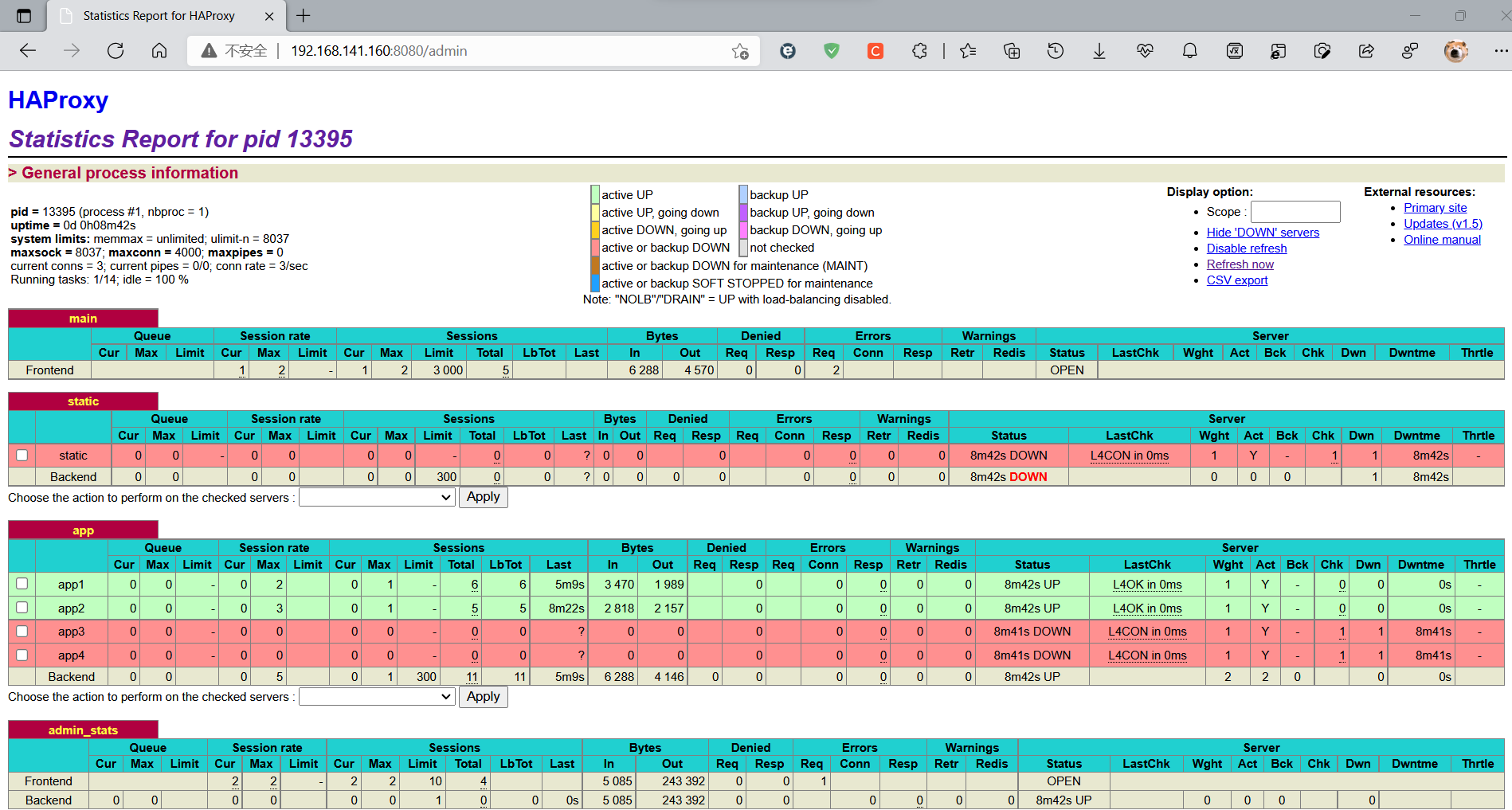
Task: Tick the checkbox for server app1
Action: 22,584
